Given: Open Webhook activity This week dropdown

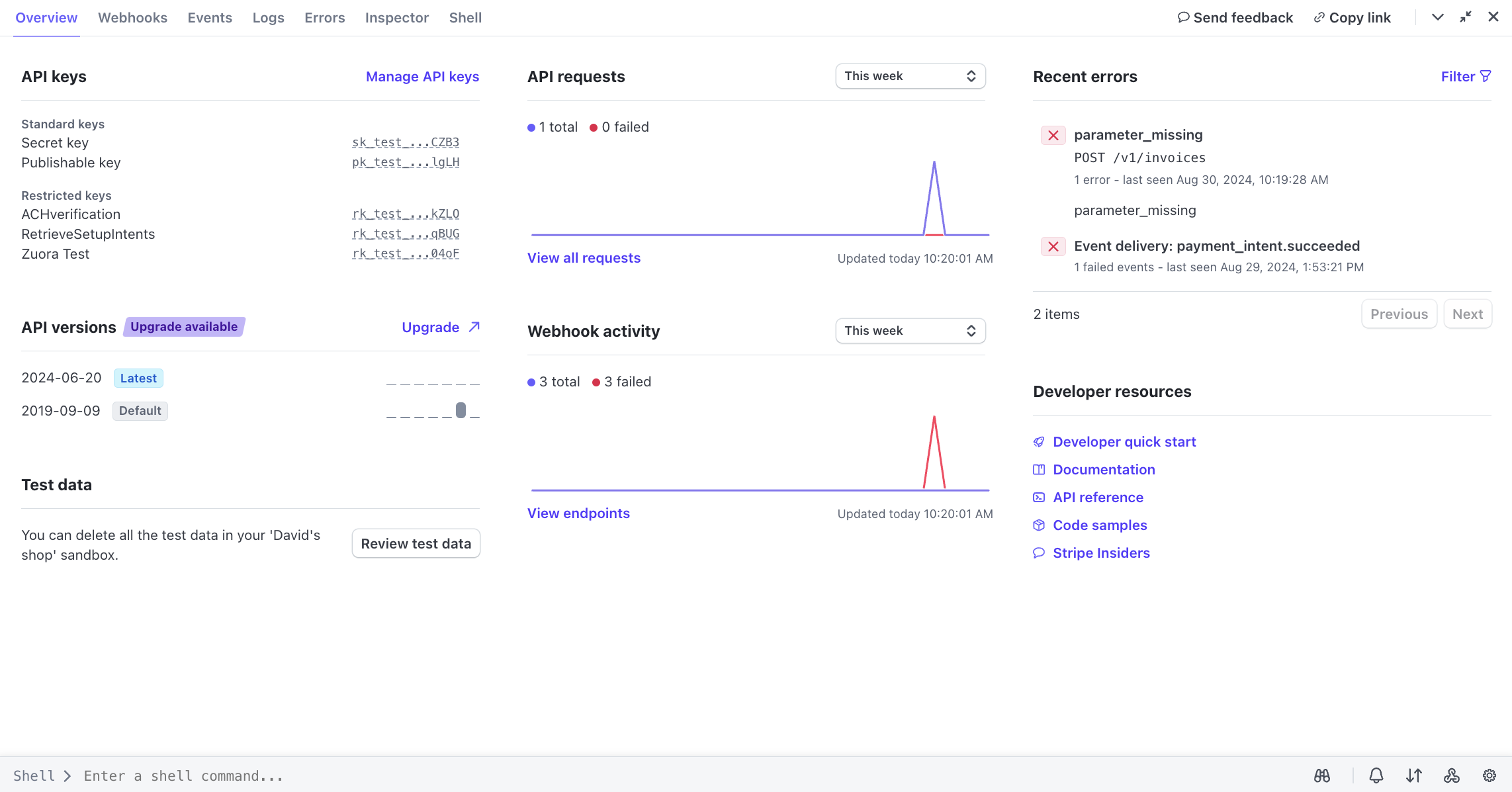Looking at the screenshot, I should pos(910,331).
